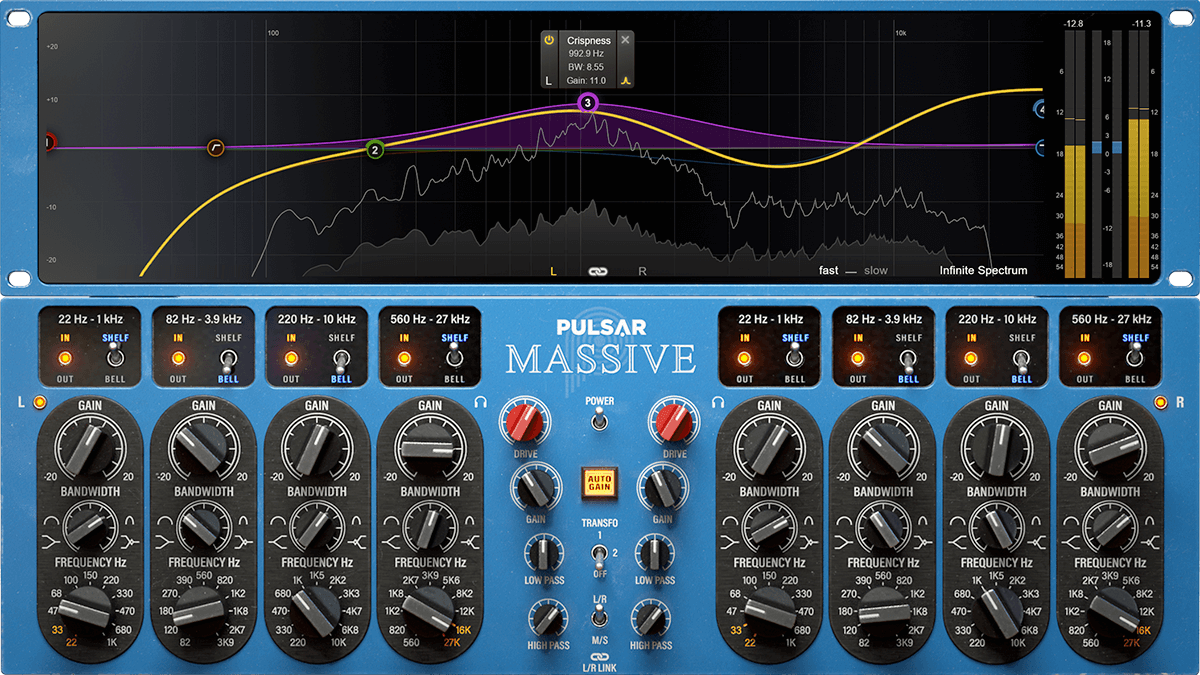Toggle IN LED of left 560 Hz - 27 kHz band
The height and width of the screenshot is (675, 1200).
click(x=404, y=358)
